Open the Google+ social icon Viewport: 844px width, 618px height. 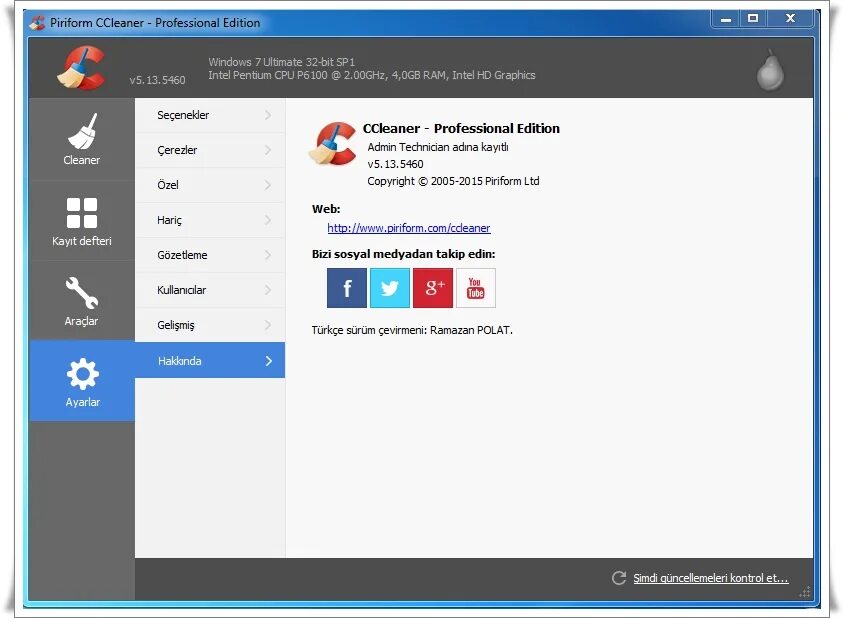pyautogui.click(x=433, y=288)
